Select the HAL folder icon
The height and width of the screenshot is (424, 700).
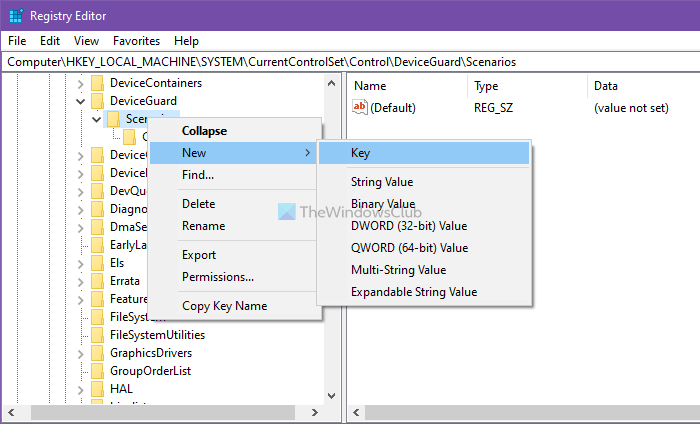(x=97, y=389)
